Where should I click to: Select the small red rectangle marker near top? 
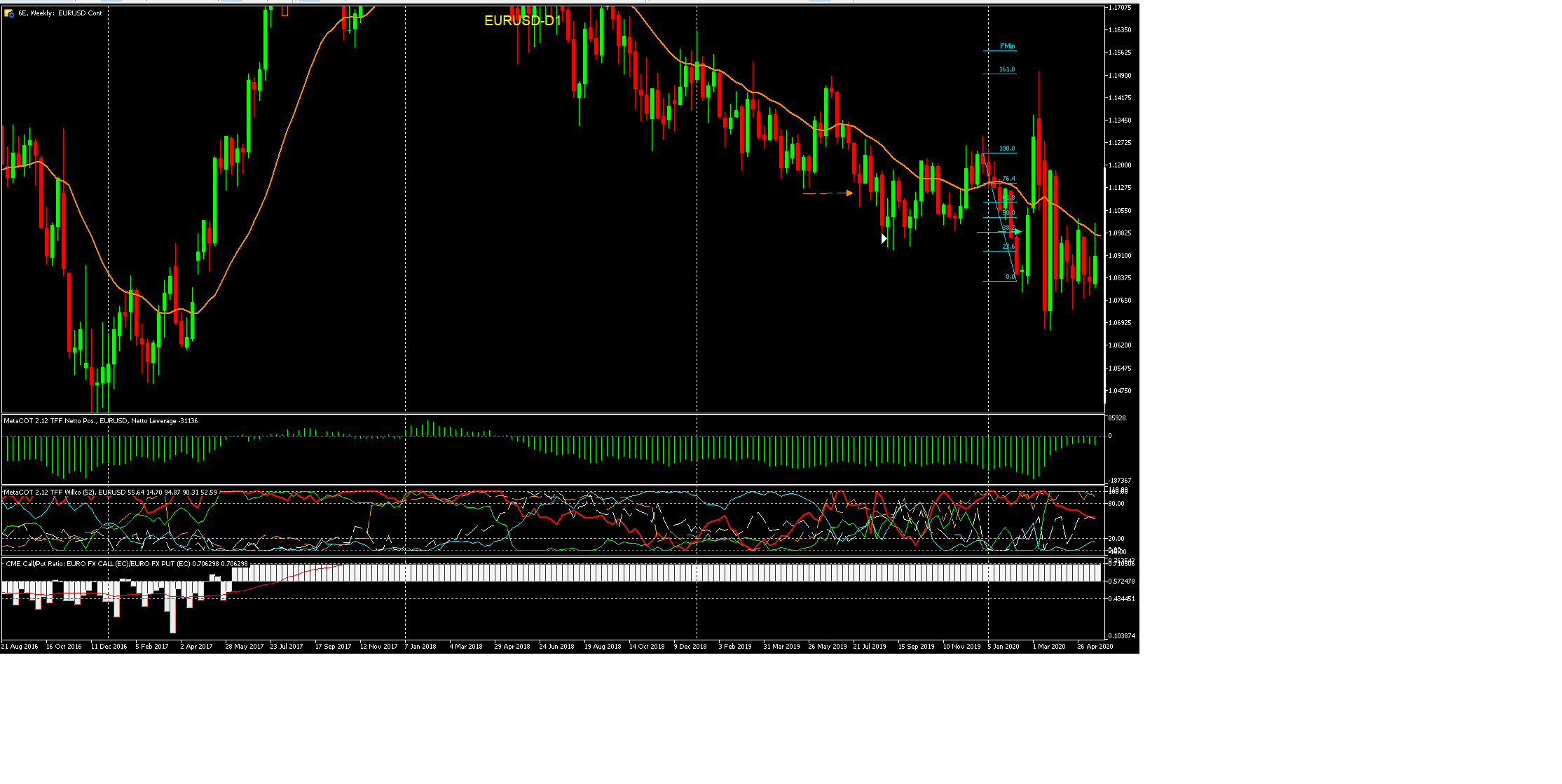[x=285, y=11]
